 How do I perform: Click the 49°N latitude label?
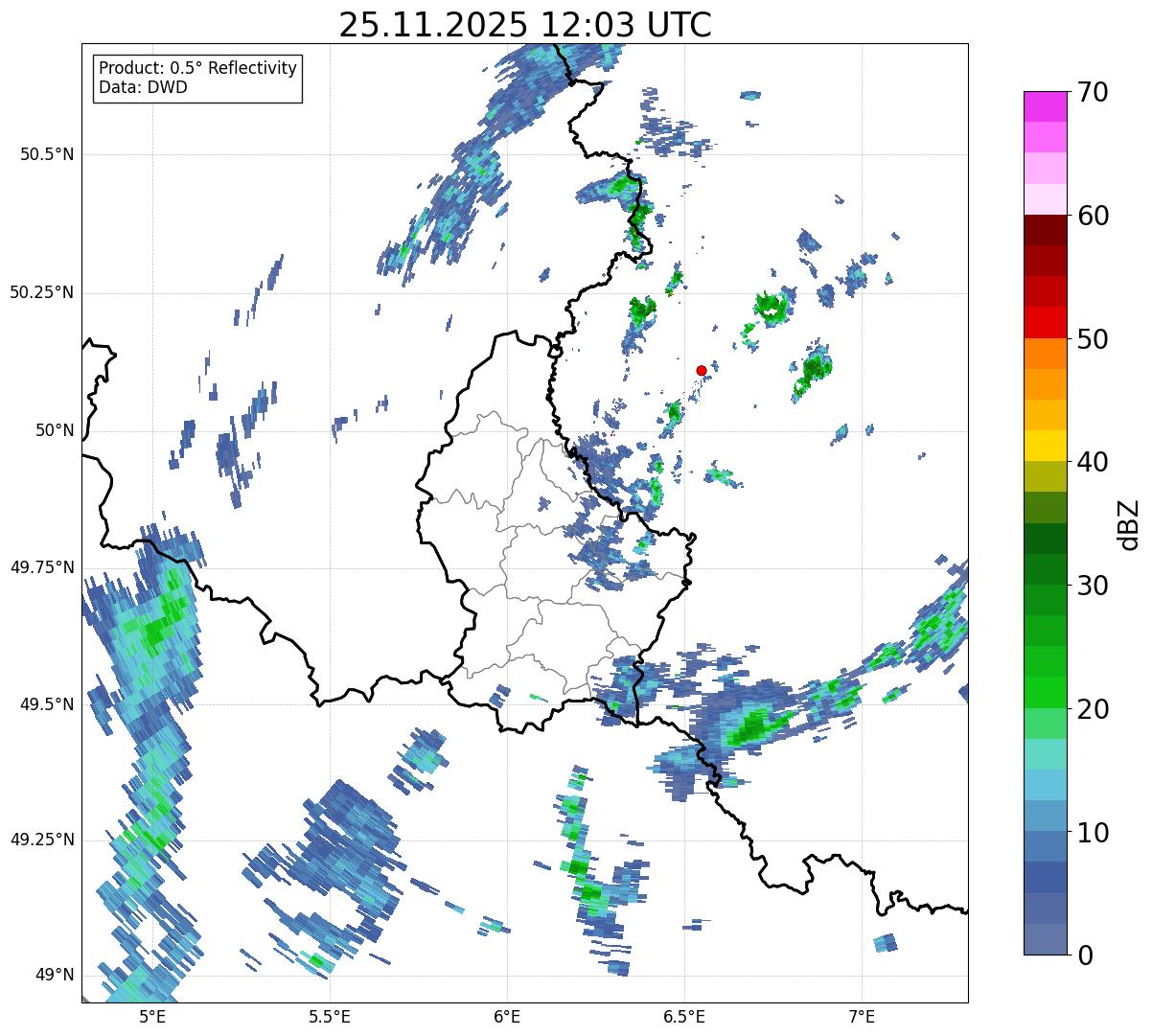[x=55, y=976]
